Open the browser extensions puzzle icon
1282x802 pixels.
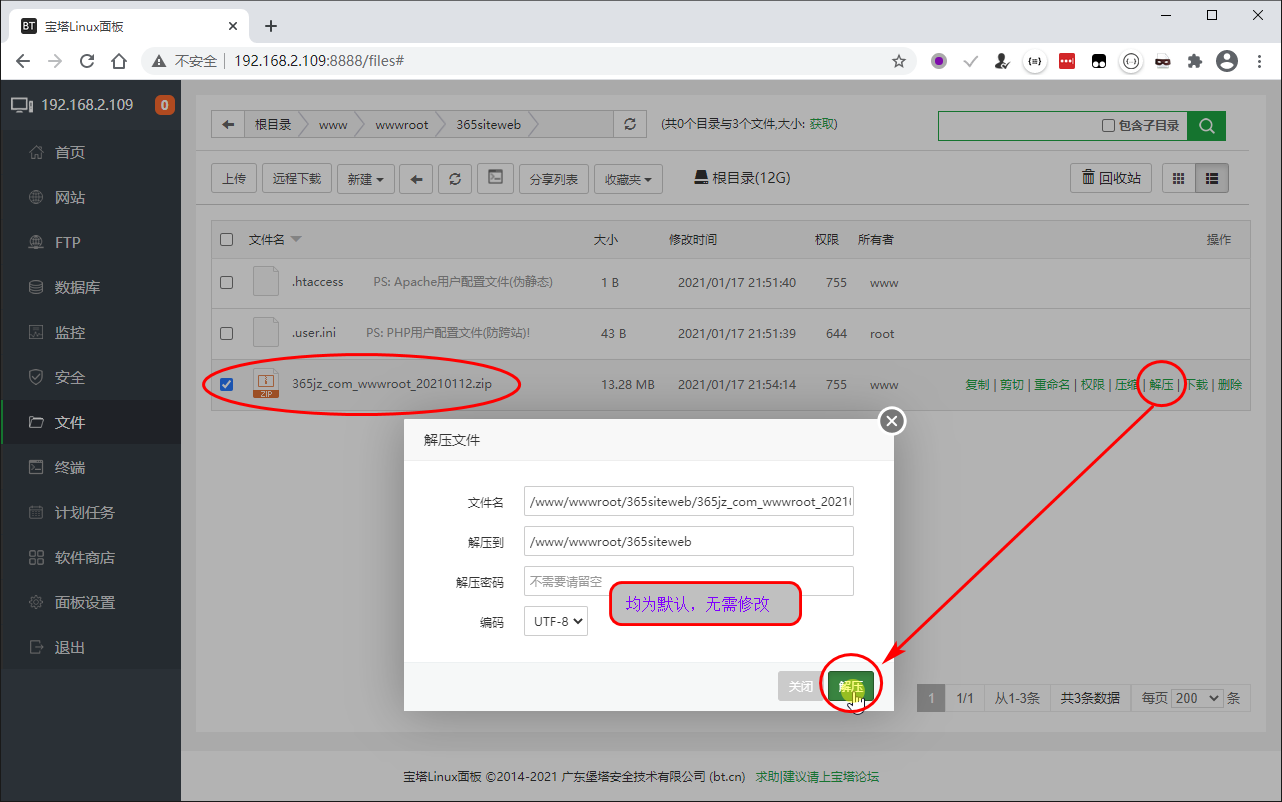pos(1194,61)
